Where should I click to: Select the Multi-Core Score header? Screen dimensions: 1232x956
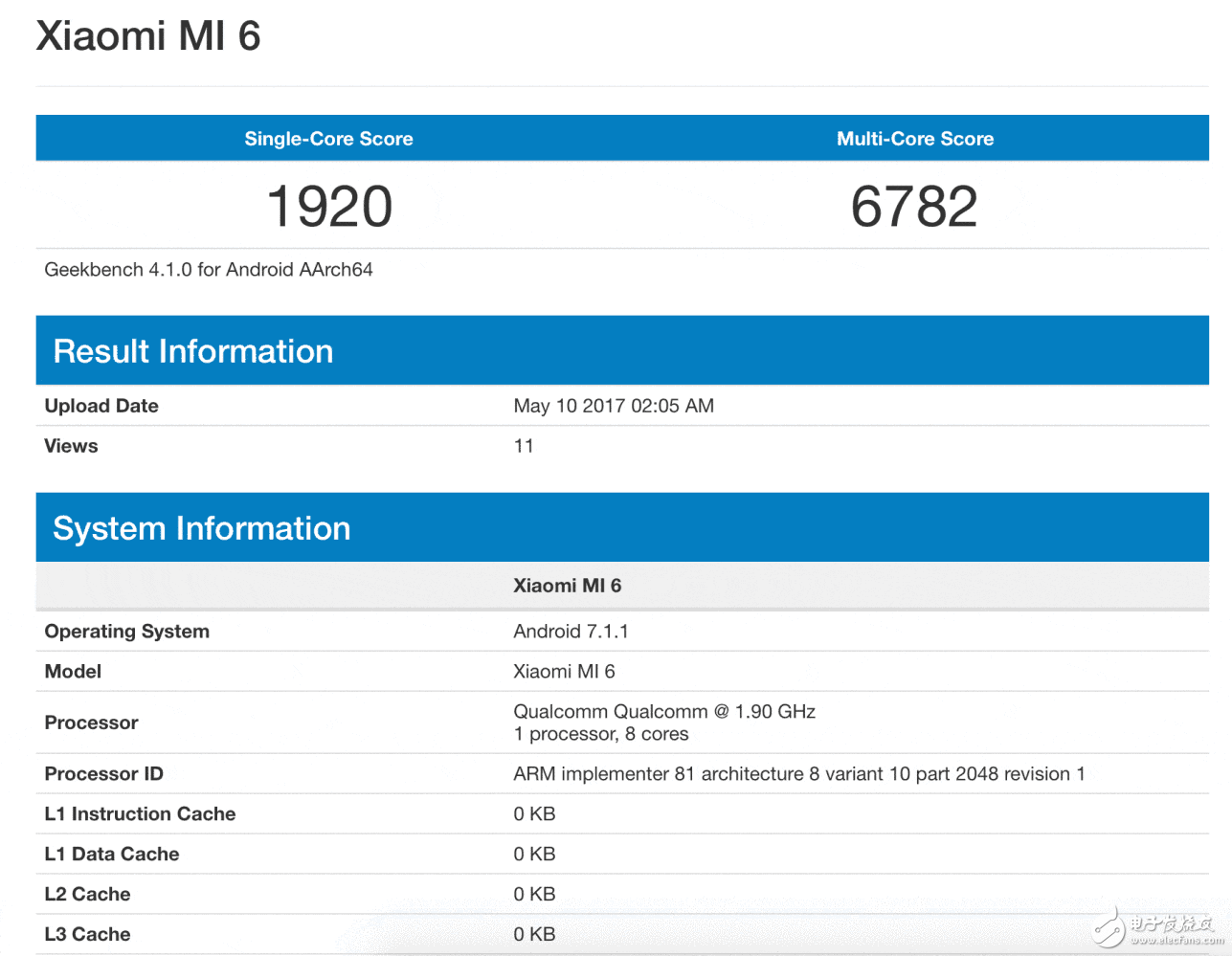click(914, 139)
